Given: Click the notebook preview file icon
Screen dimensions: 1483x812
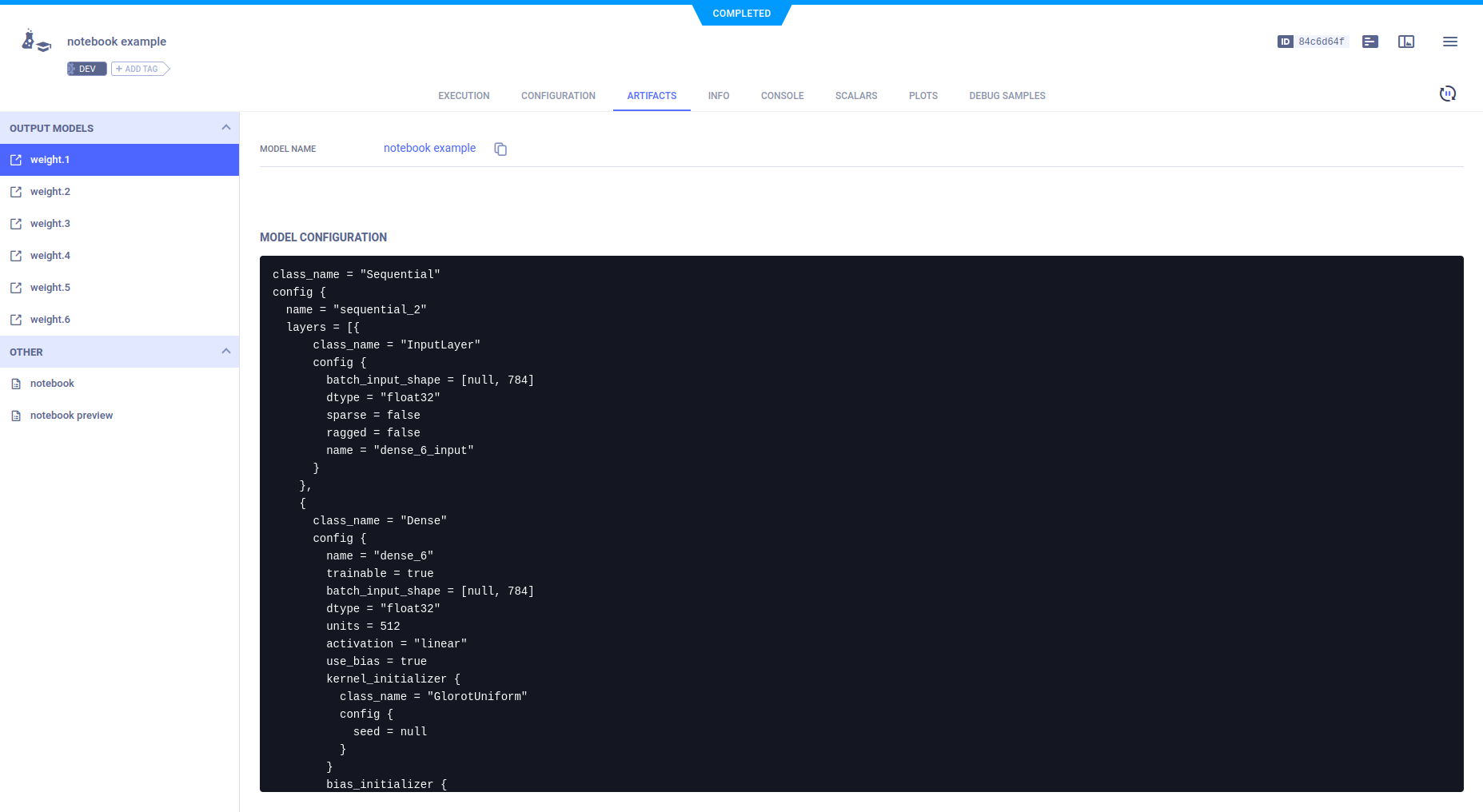Looking at the screenshot, I should (x=16, y=416).
